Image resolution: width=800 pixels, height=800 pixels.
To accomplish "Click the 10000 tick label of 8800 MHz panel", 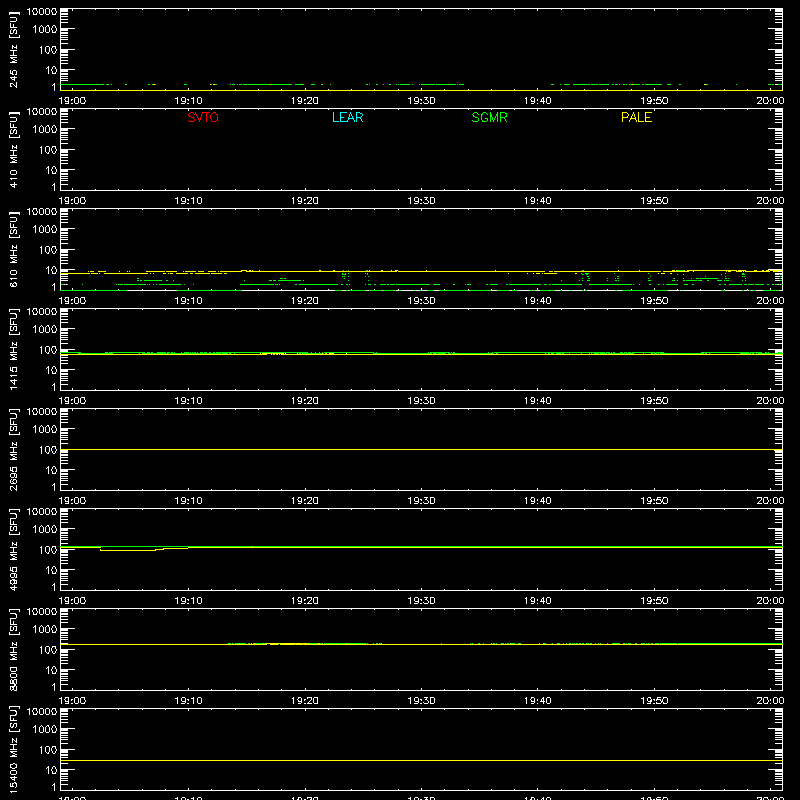I will [x=42, y=612].
